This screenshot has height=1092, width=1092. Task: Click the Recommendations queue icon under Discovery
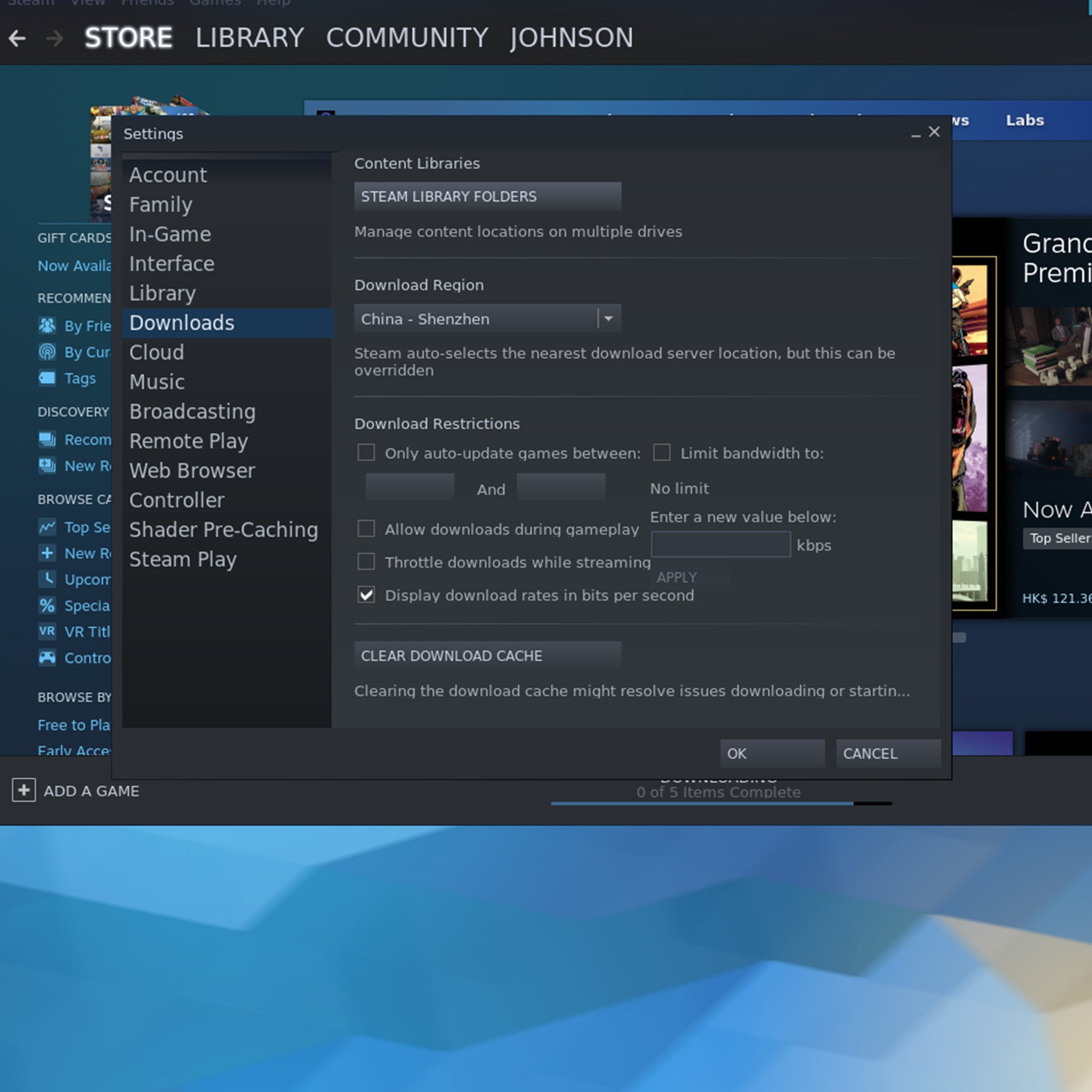(47, 439)
